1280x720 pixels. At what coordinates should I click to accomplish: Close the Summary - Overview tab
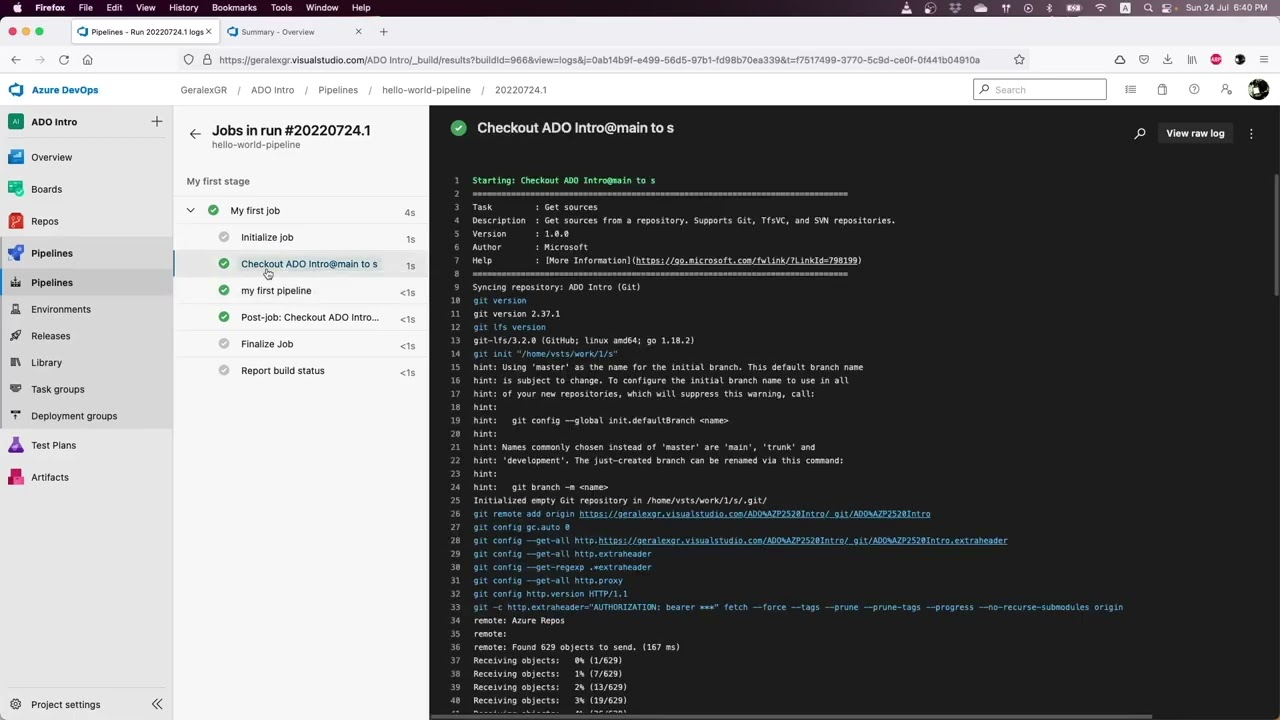(358, 32)
